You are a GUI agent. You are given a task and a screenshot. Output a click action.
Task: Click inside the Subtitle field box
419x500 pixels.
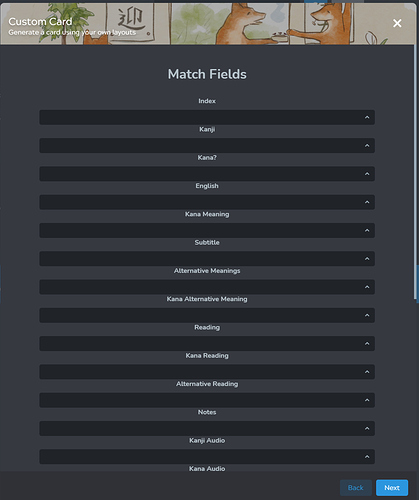tap(207, 259)
